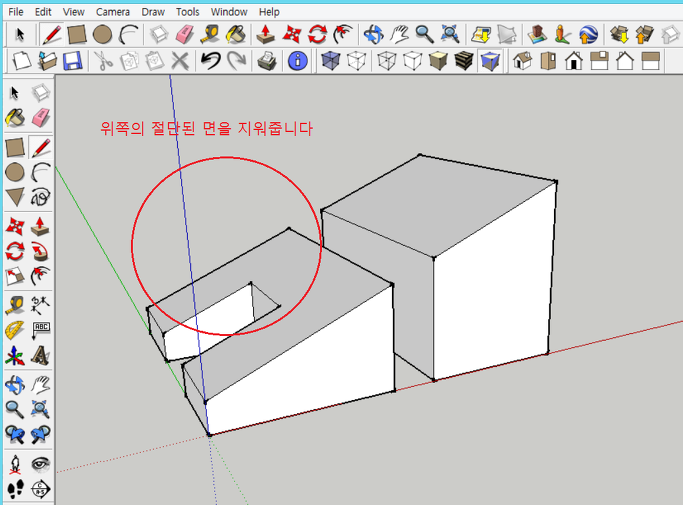The width and height of the screenshot is (683, 505).
Task: Open the View menu
Action: click(74, 12)
